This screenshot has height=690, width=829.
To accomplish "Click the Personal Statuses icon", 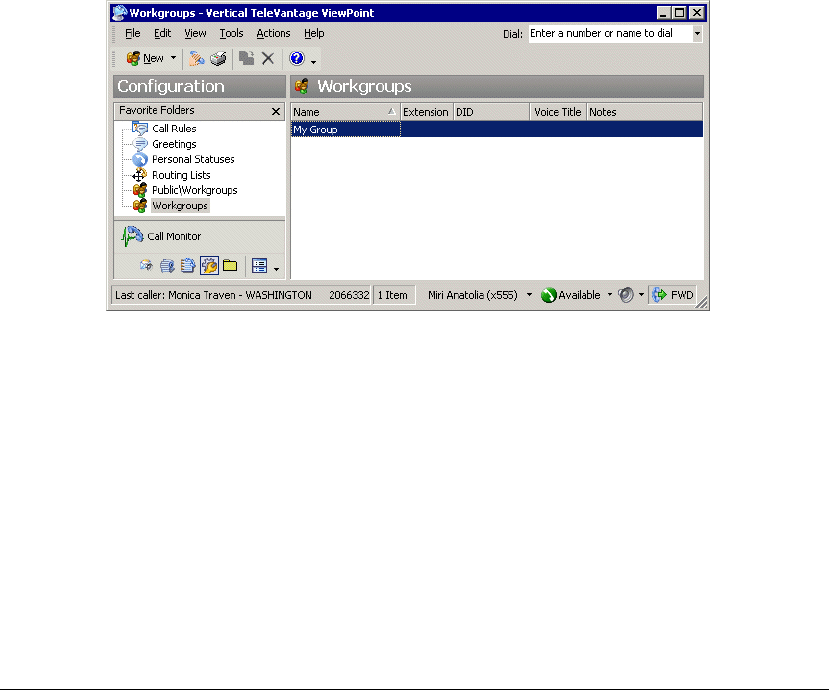I will pos(140,159).
